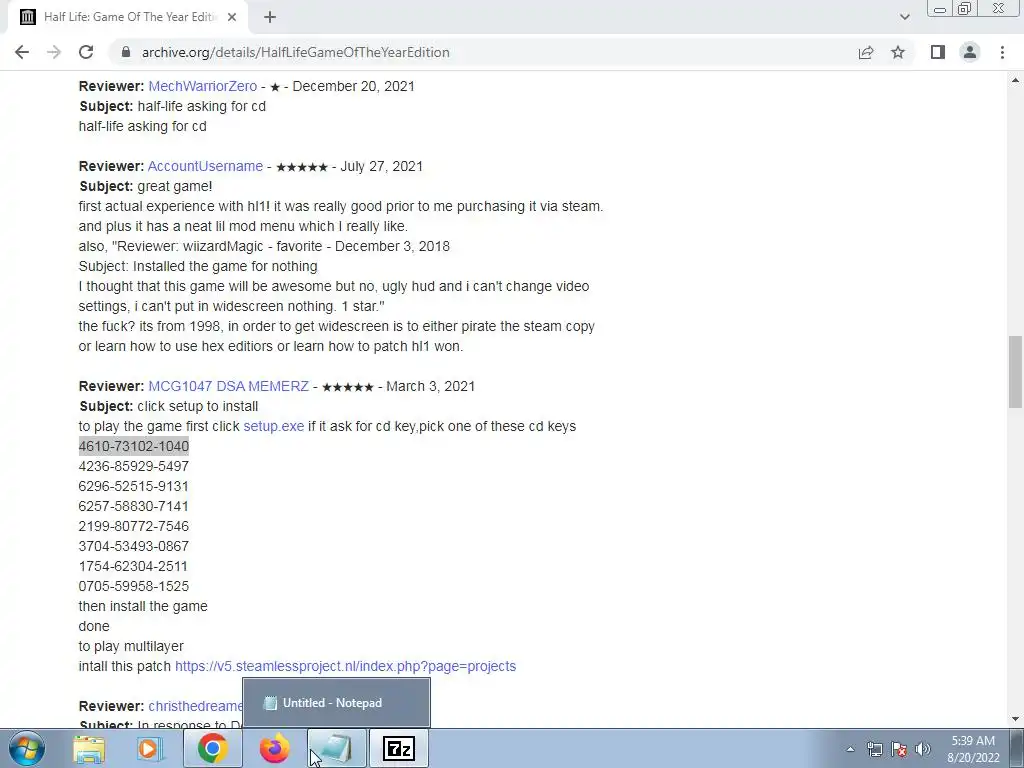Show hidden system tray icons
This screenshot has height=768, width=1024.
tap(850, 749)
